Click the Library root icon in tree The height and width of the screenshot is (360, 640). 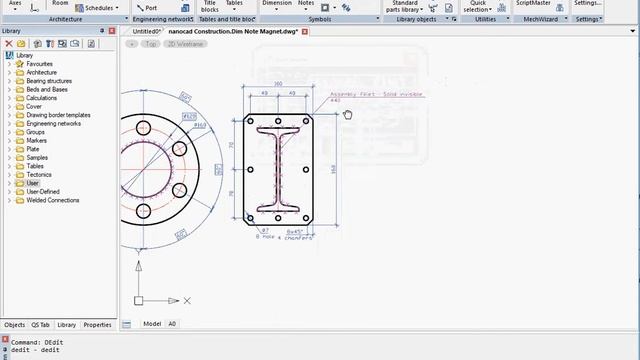point(9,55)
